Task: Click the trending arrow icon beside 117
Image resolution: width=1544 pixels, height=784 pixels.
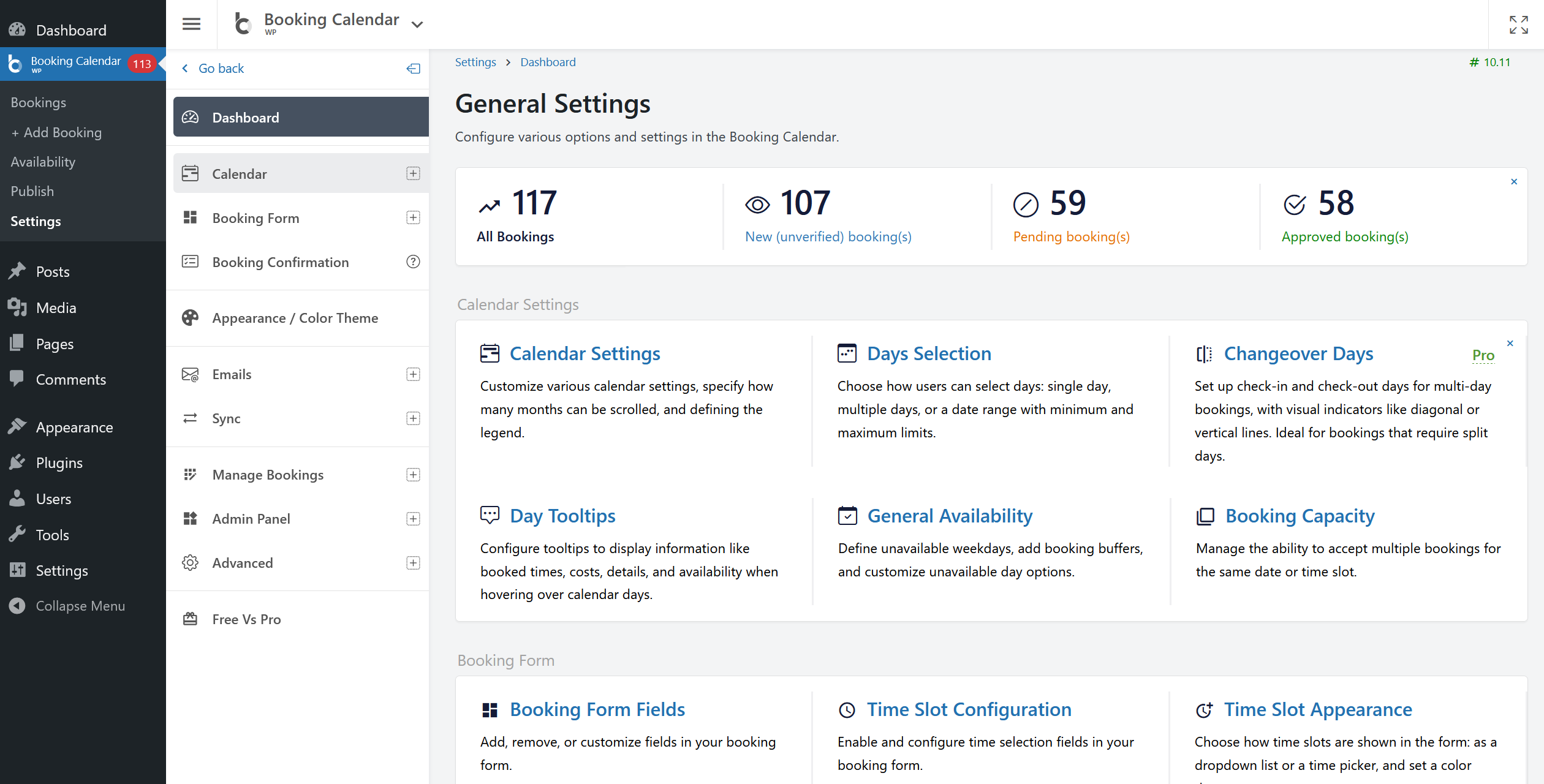Action: (490, 206)
